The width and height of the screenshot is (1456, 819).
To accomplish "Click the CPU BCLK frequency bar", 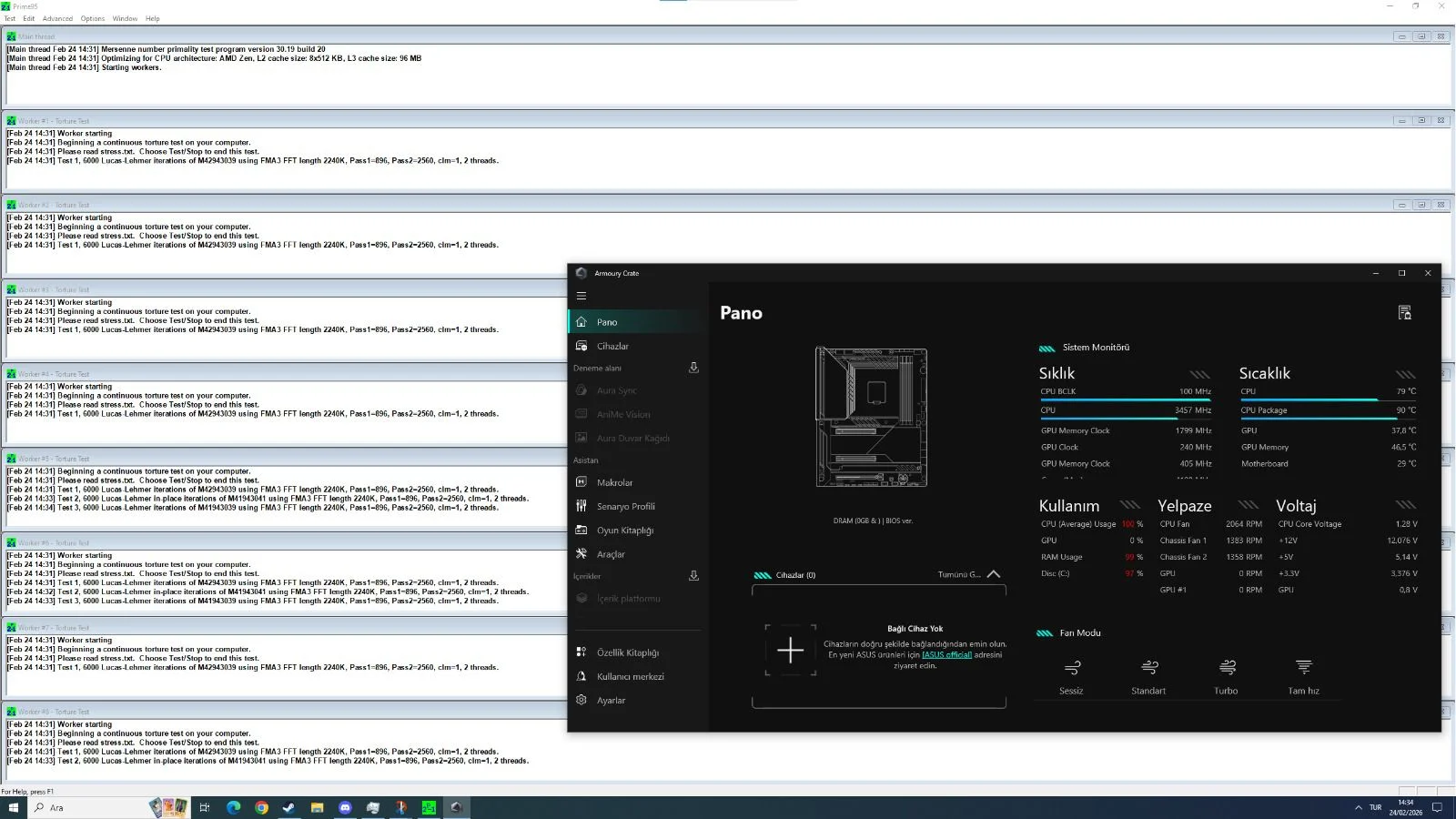I will [x=1126, y=399].
